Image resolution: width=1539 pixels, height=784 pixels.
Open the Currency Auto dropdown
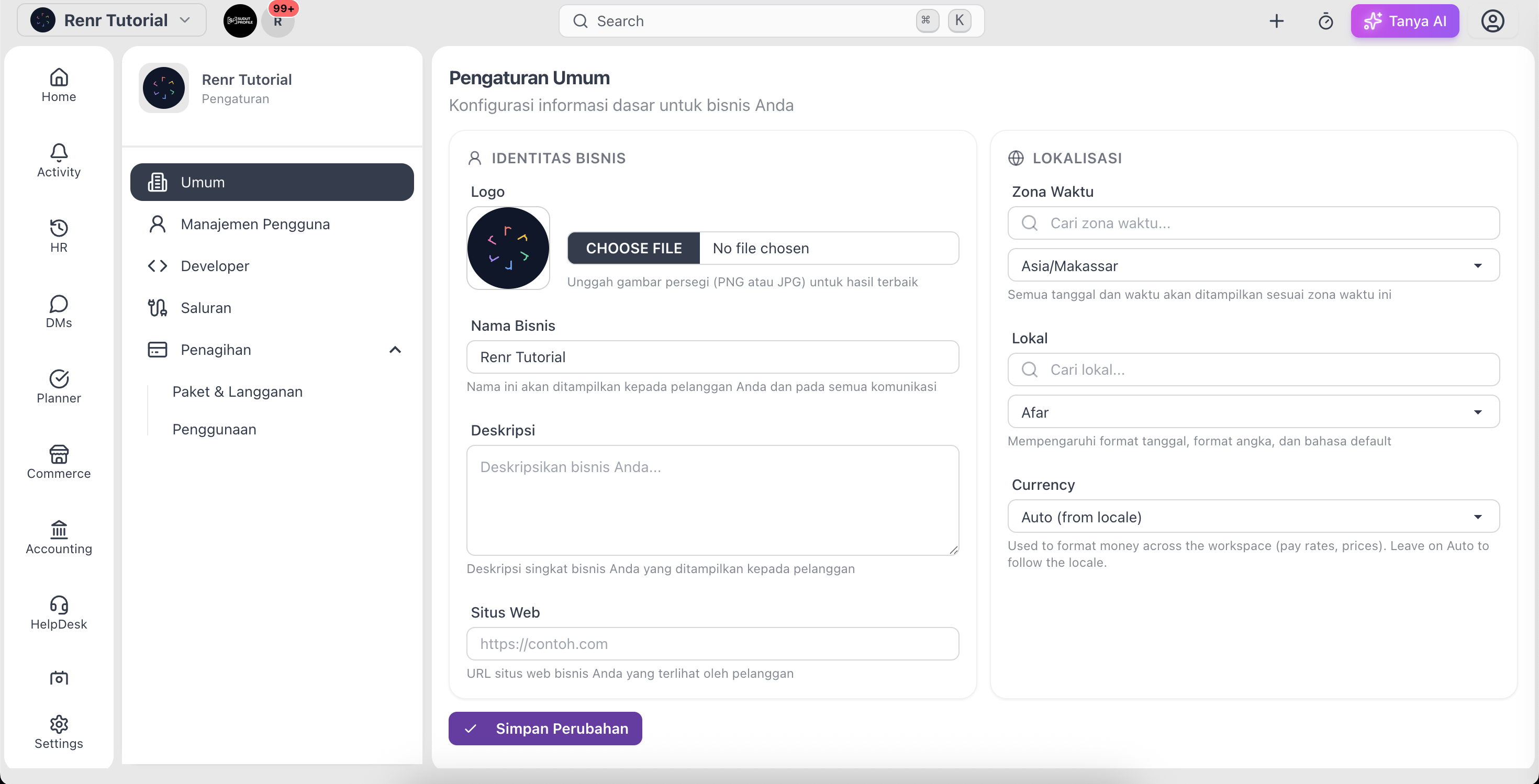(x=1253, y=516)
